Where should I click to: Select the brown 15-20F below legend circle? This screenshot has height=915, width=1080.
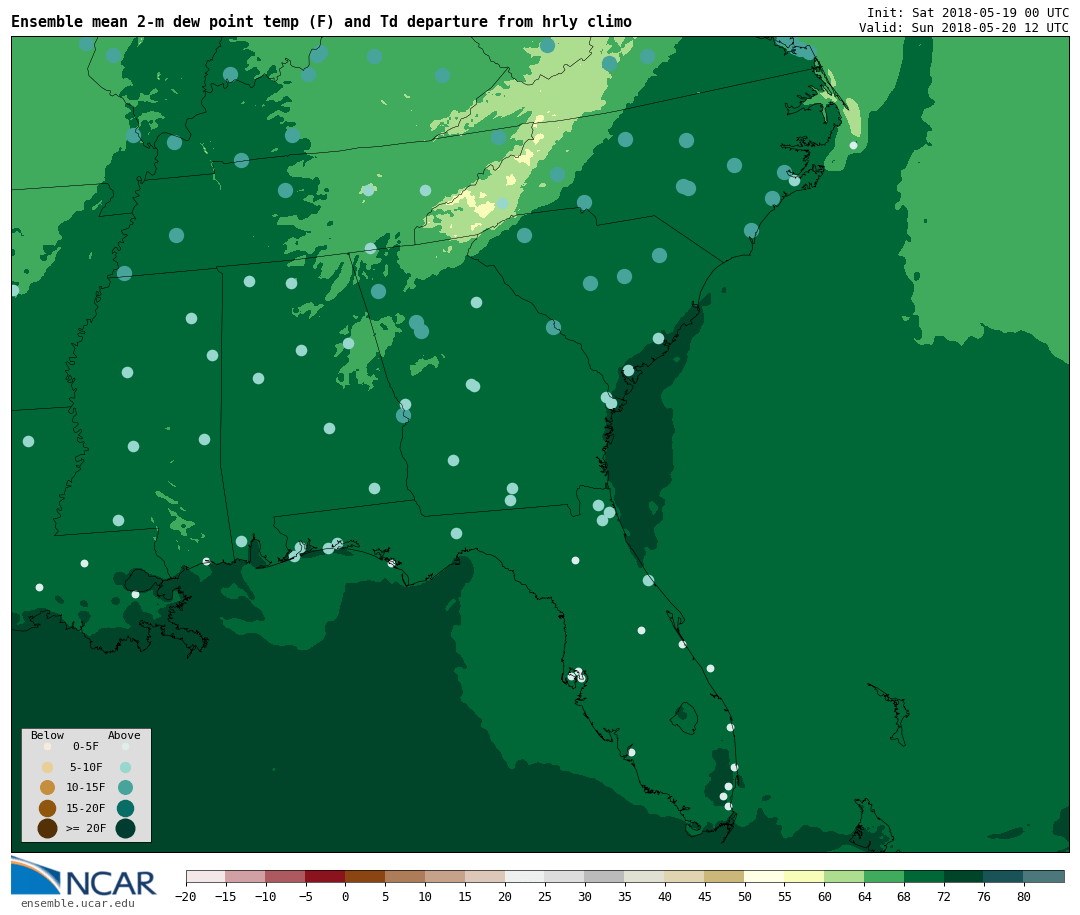point(47,808)
